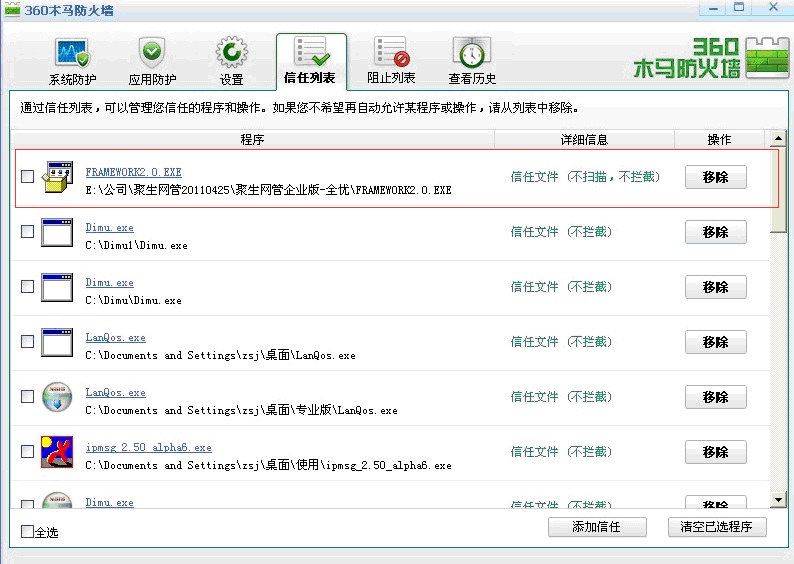This screenshot has width=794, height=564.
Task: Tick the checkbox for FRAMEWORK2.0.EXE
Action: tap(27, 176)
